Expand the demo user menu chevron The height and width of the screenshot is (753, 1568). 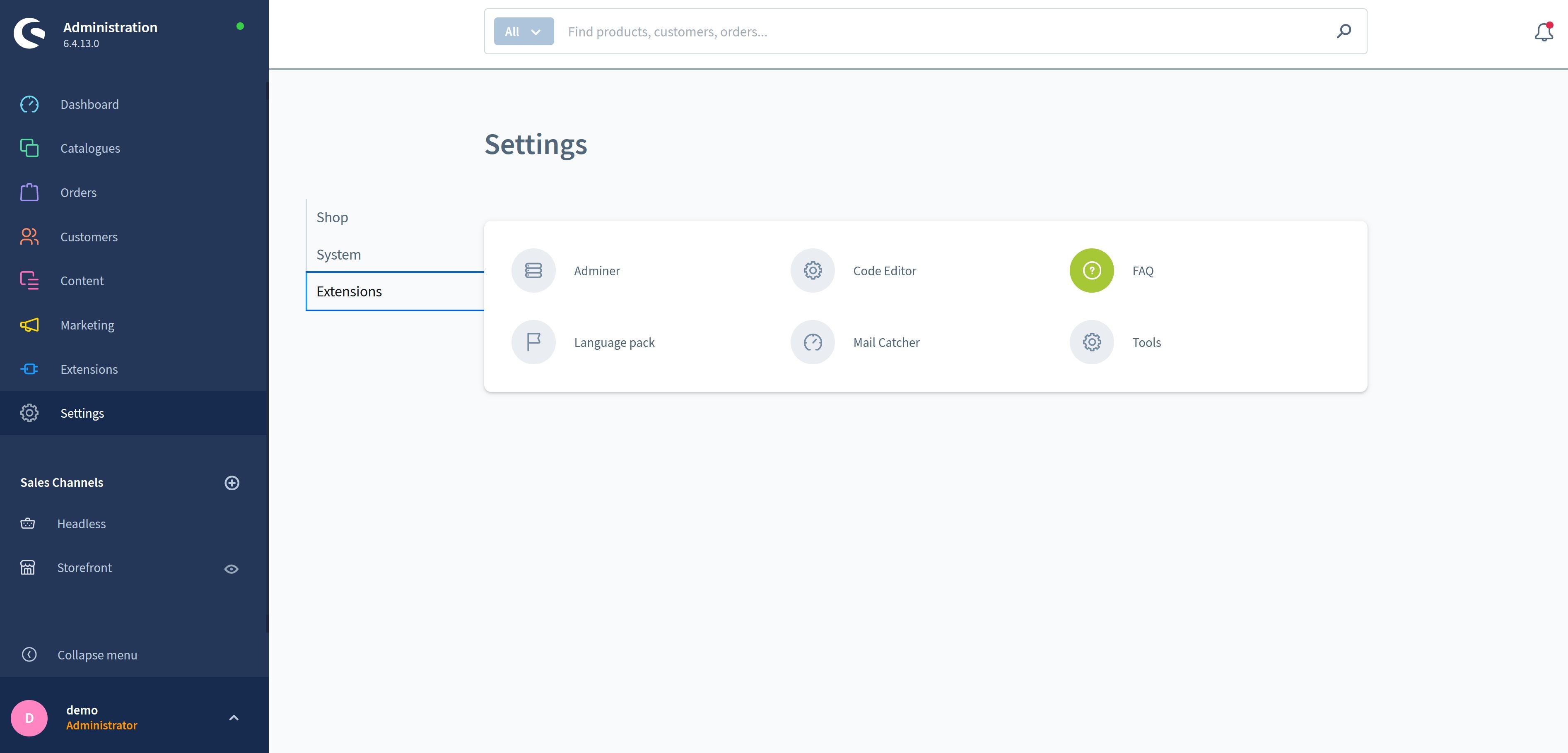pos(234,718)
